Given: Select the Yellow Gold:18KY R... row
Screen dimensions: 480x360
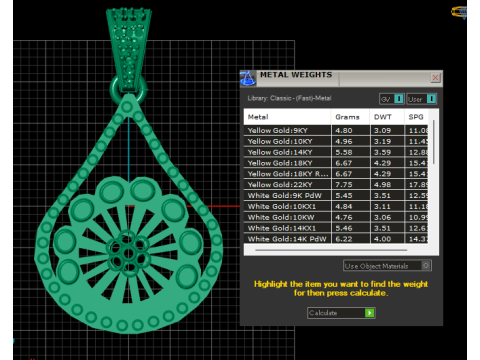Looking at the screenshot, I should click(336, 174).
